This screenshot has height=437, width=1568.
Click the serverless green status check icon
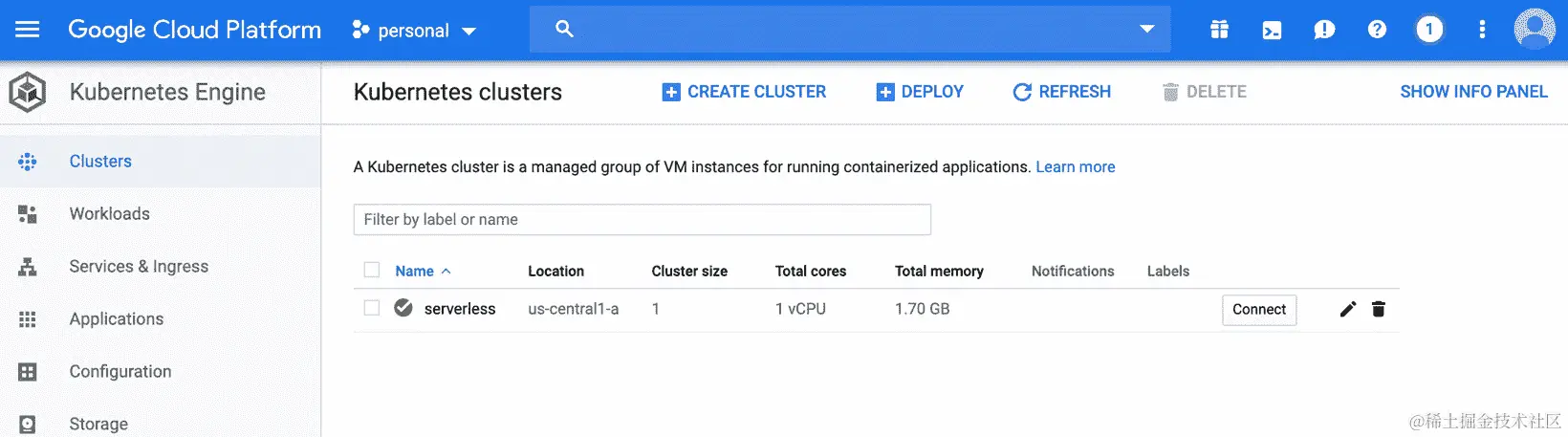coord(403,308)
